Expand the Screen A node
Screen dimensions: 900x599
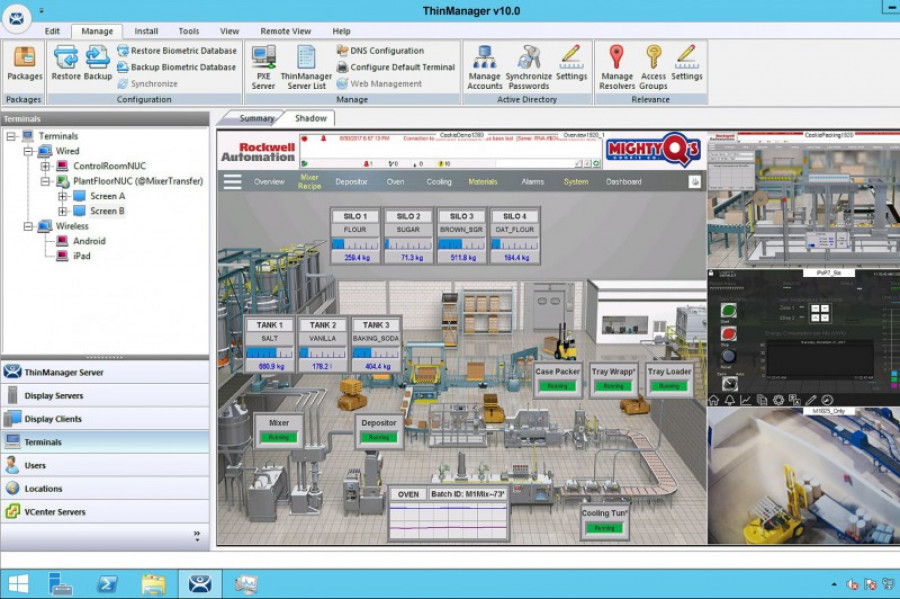point(63,196)
